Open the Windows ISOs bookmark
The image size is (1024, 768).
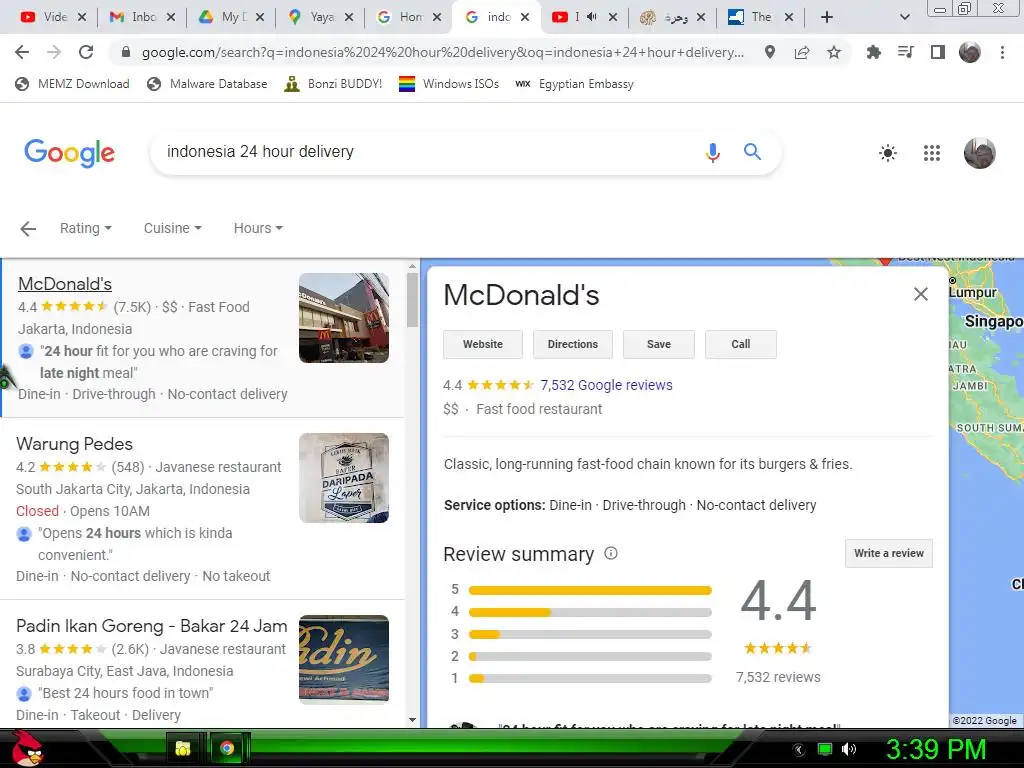[x=449, y=84]
